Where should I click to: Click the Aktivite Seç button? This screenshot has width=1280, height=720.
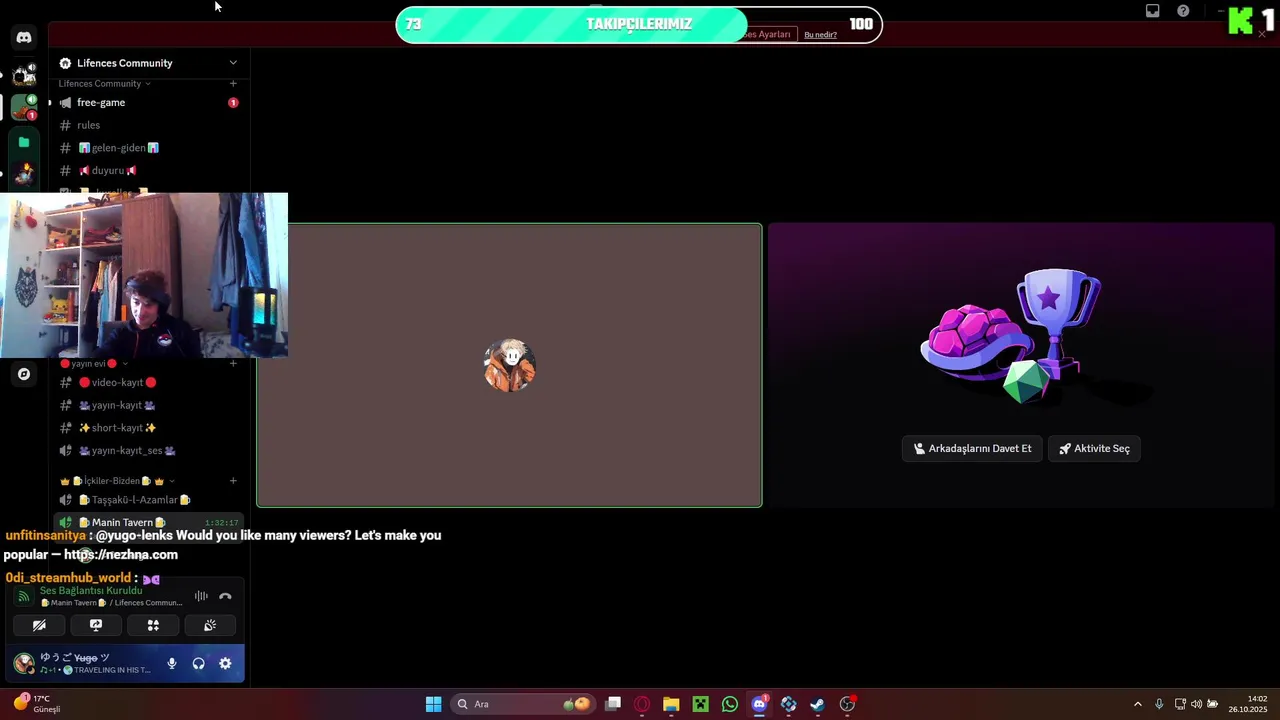click(x=1094, y=449)
